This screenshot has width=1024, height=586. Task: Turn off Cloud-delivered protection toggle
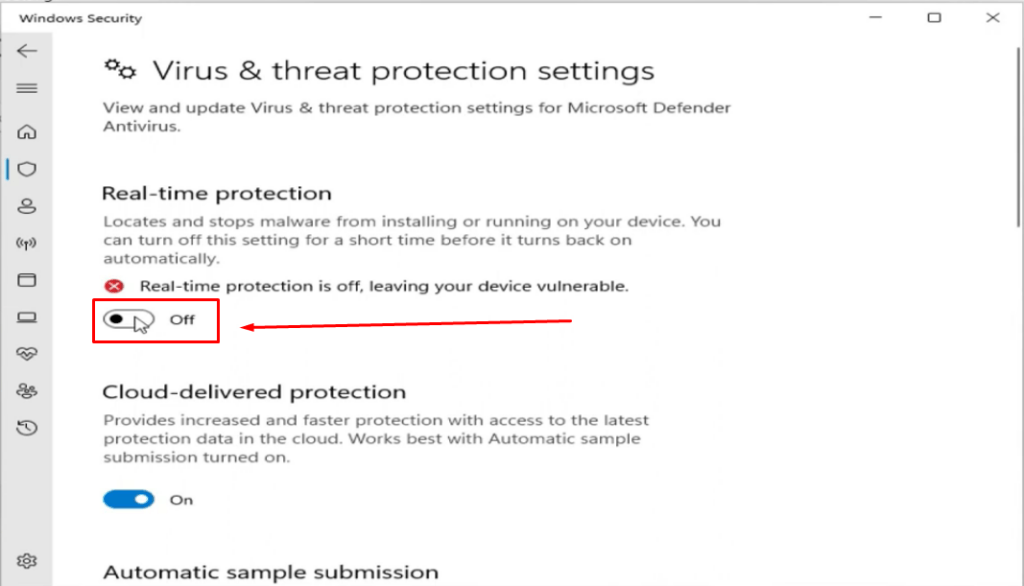pos(129,500)
